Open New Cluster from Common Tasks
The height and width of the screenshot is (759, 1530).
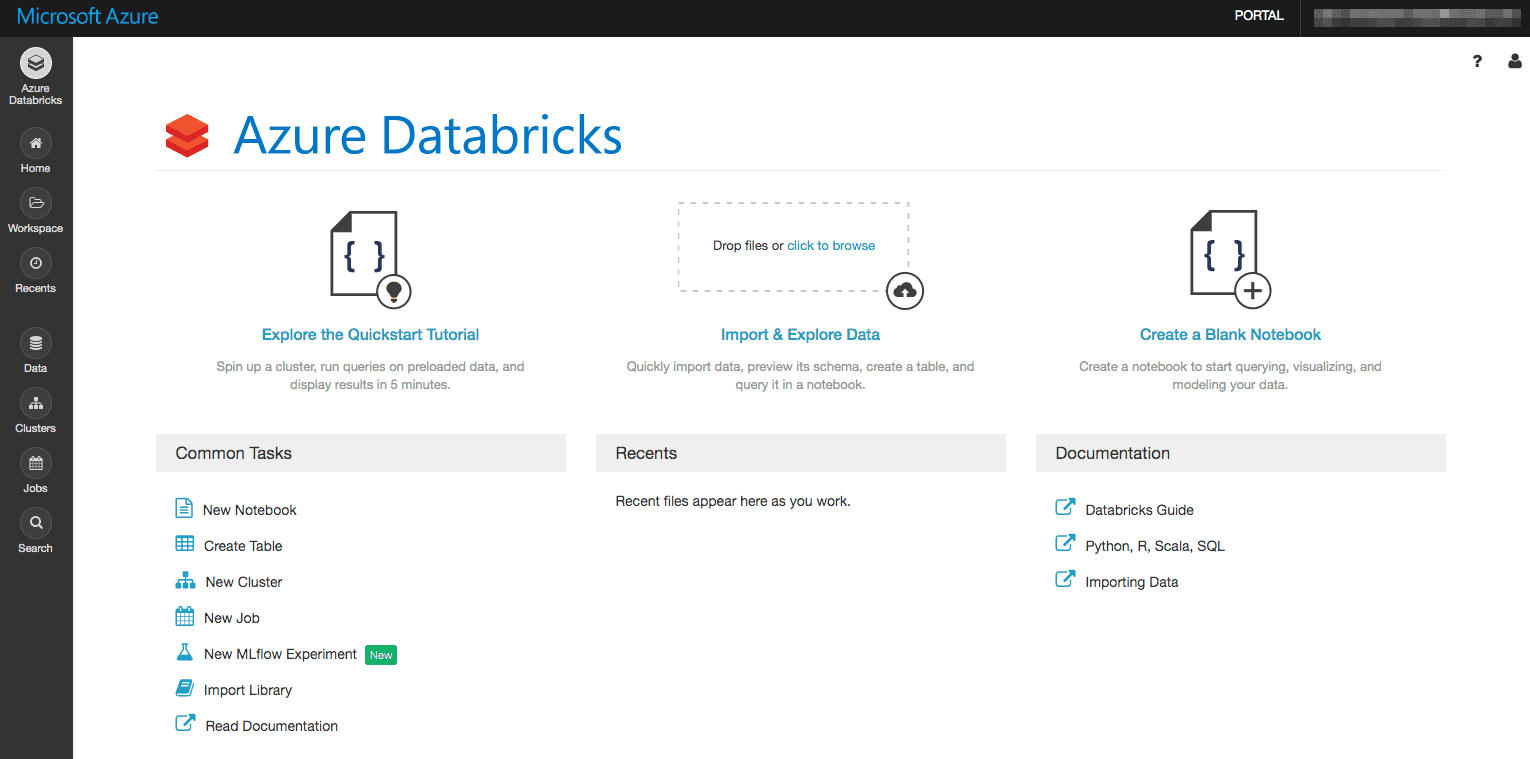[x=242, y=581]
